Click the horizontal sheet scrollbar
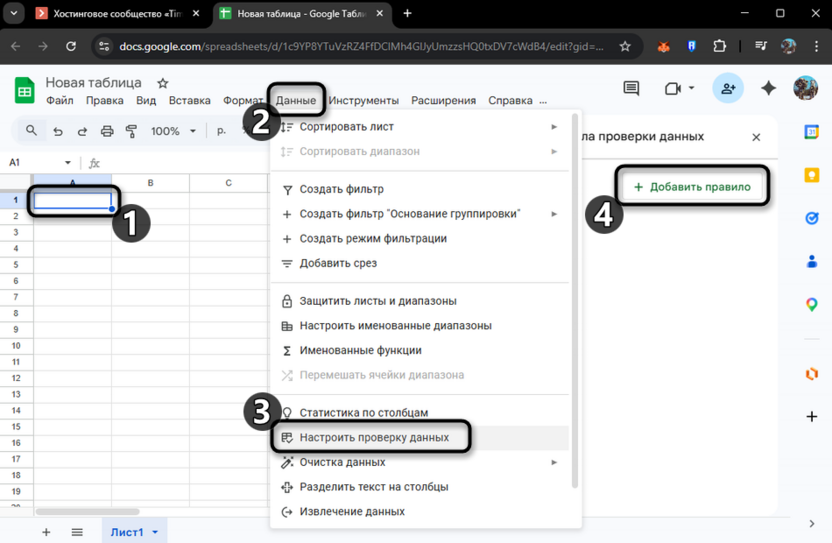The height and width of the screenshot is (543, 832). pyautogui.click(x=88, y=512)
